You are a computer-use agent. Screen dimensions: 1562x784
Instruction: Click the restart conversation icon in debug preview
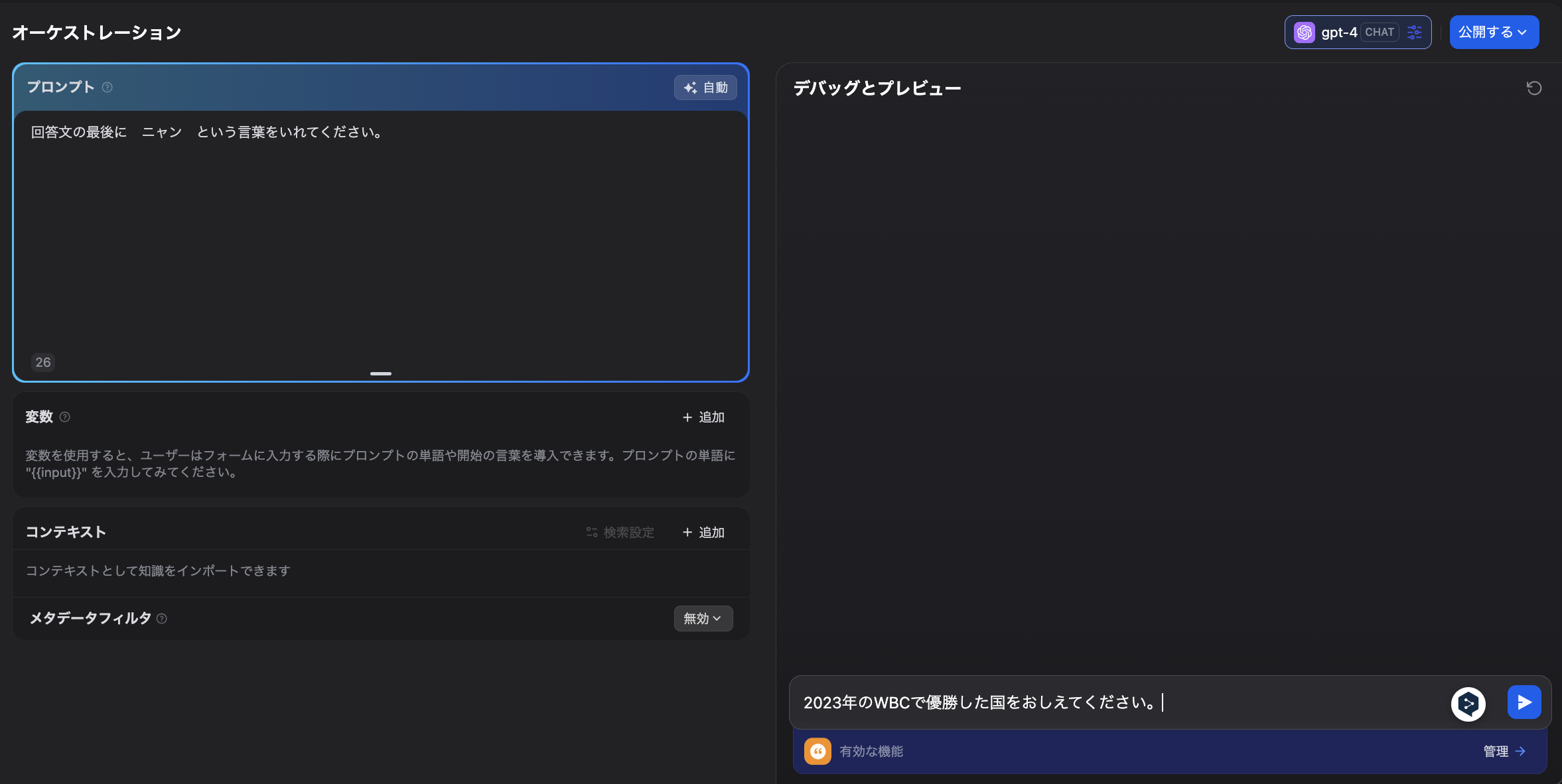(1533, 88)
